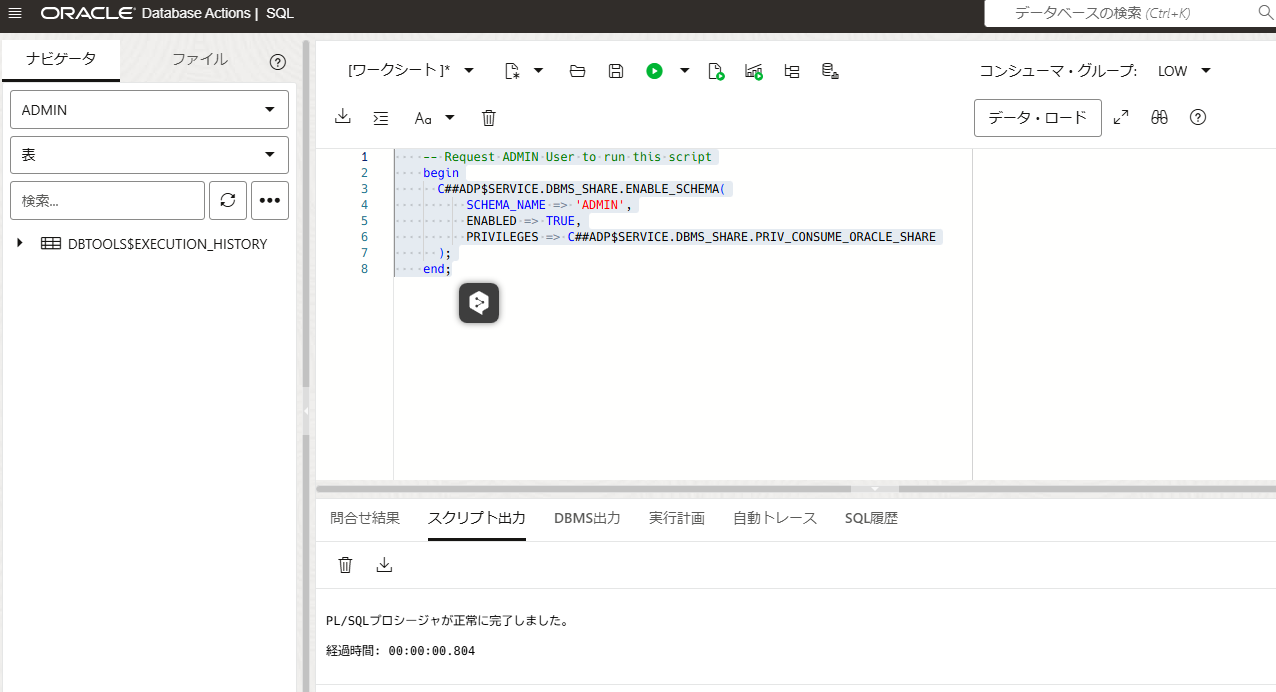Screen dimensions: 1276x692
Task: Open the ADMIN schema selector
Action: [148, 109]
